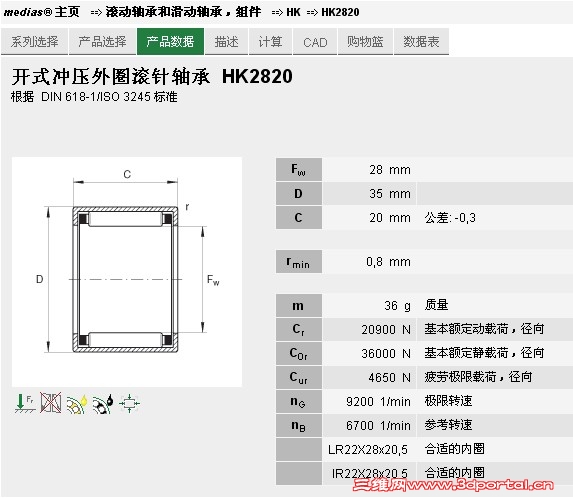Click the 疲劳极限载荷，径向 description
Image resolution: width=573 pixels, height=498 pixels.
[478, 377]
